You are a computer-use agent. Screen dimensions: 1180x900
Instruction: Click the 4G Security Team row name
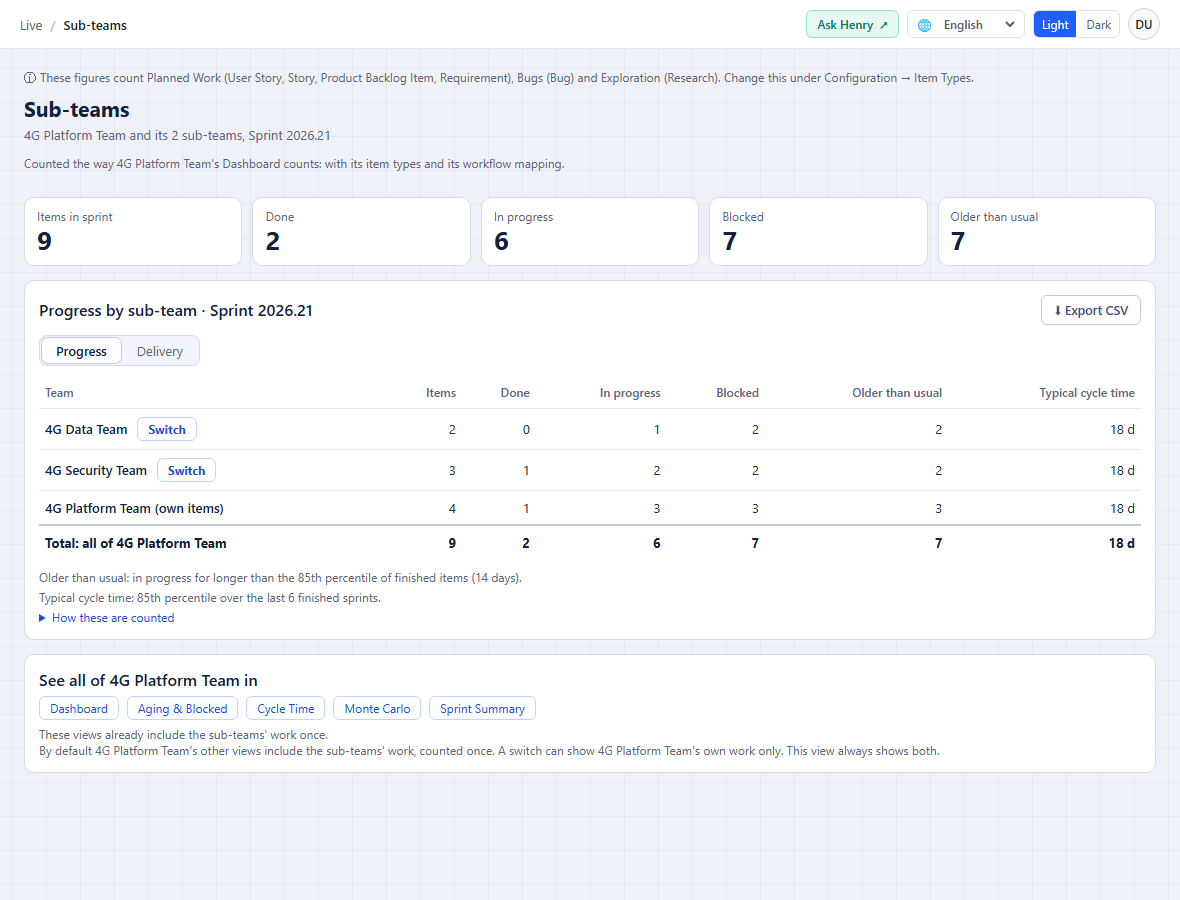tap(96, 470)
